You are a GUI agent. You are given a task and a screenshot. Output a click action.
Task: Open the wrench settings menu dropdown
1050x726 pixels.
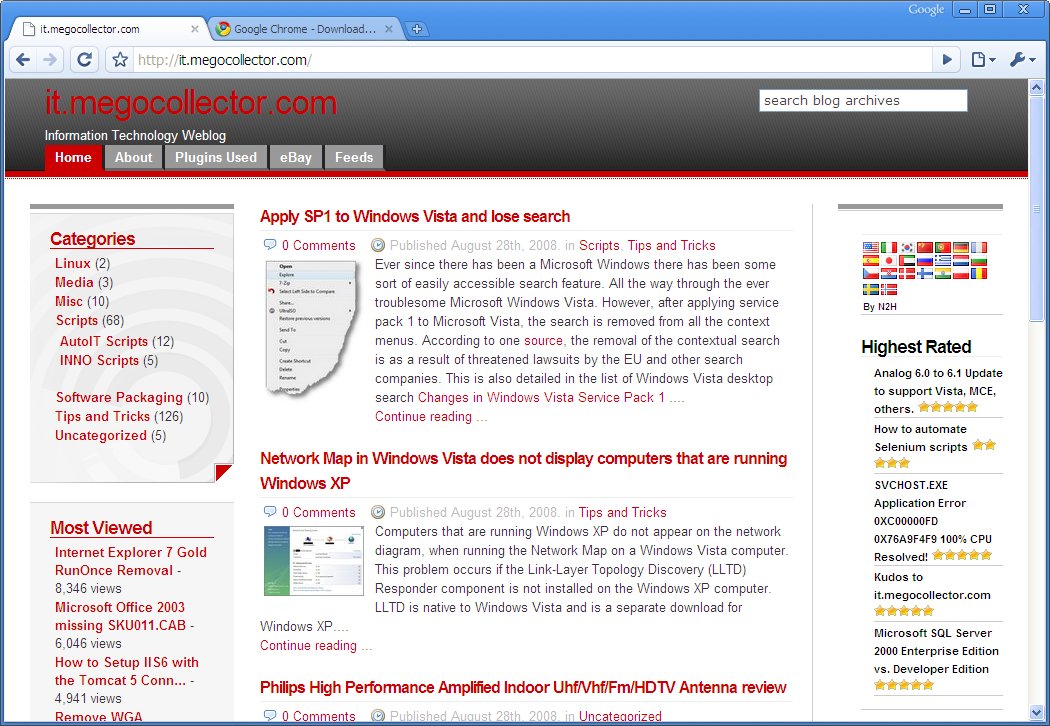tap(1023, 60)
